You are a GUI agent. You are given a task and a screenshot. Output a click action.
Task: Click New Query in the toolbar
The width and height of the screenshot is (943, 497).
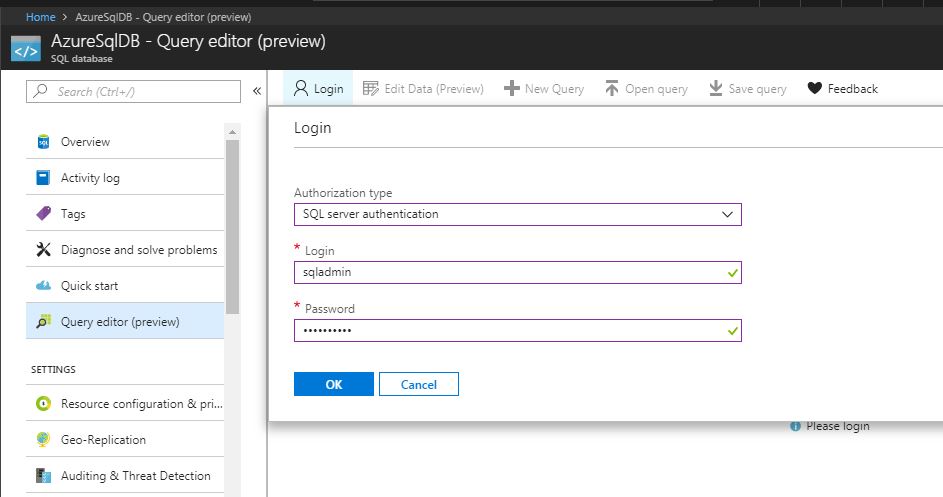[x=543, y=89]
